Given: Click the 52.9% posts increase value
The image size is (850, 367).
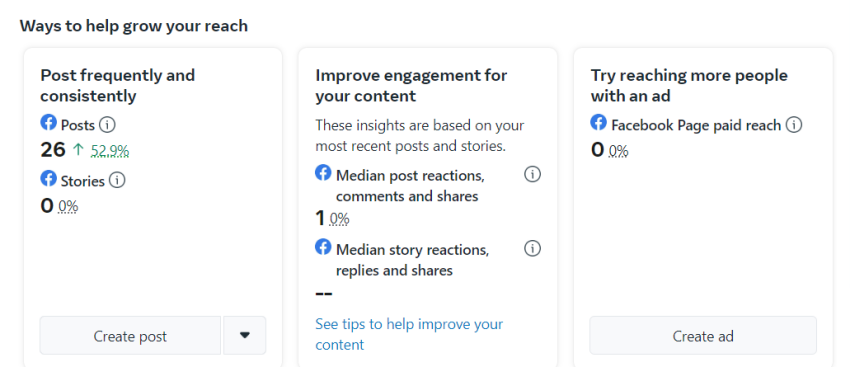Looking at the screenshot, I should pyautogui.click(x=110, y=150).
